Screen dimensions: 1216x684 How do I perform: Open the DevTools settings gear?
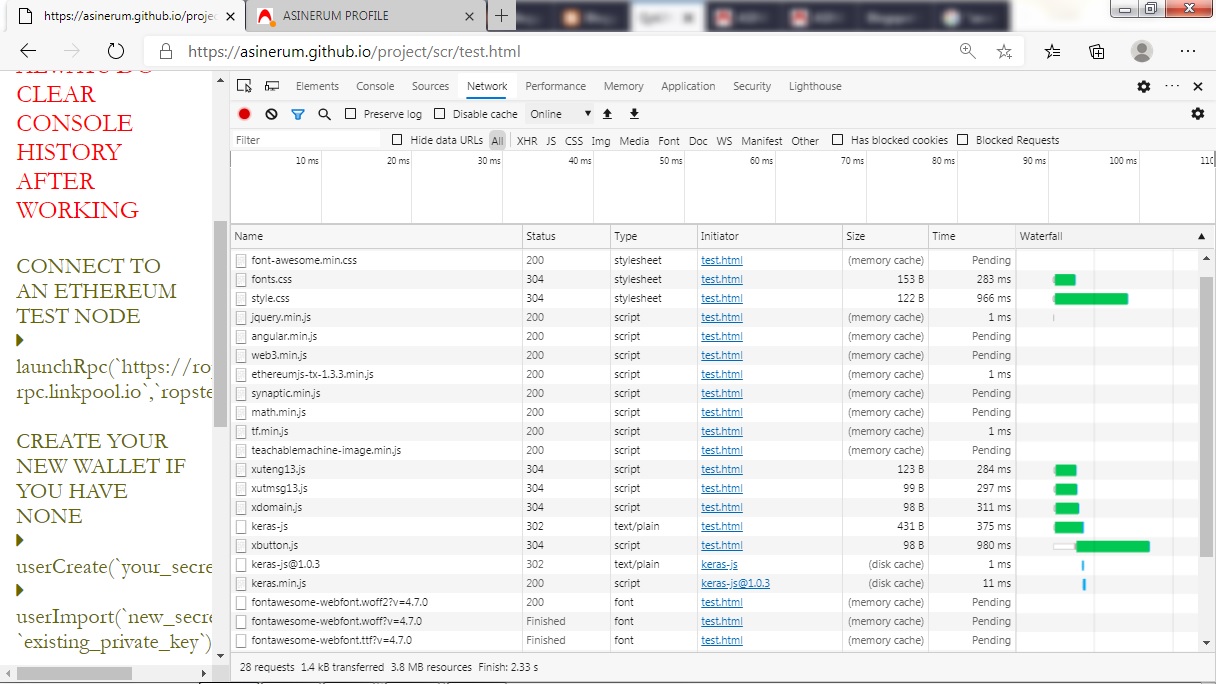(1144, 86)
